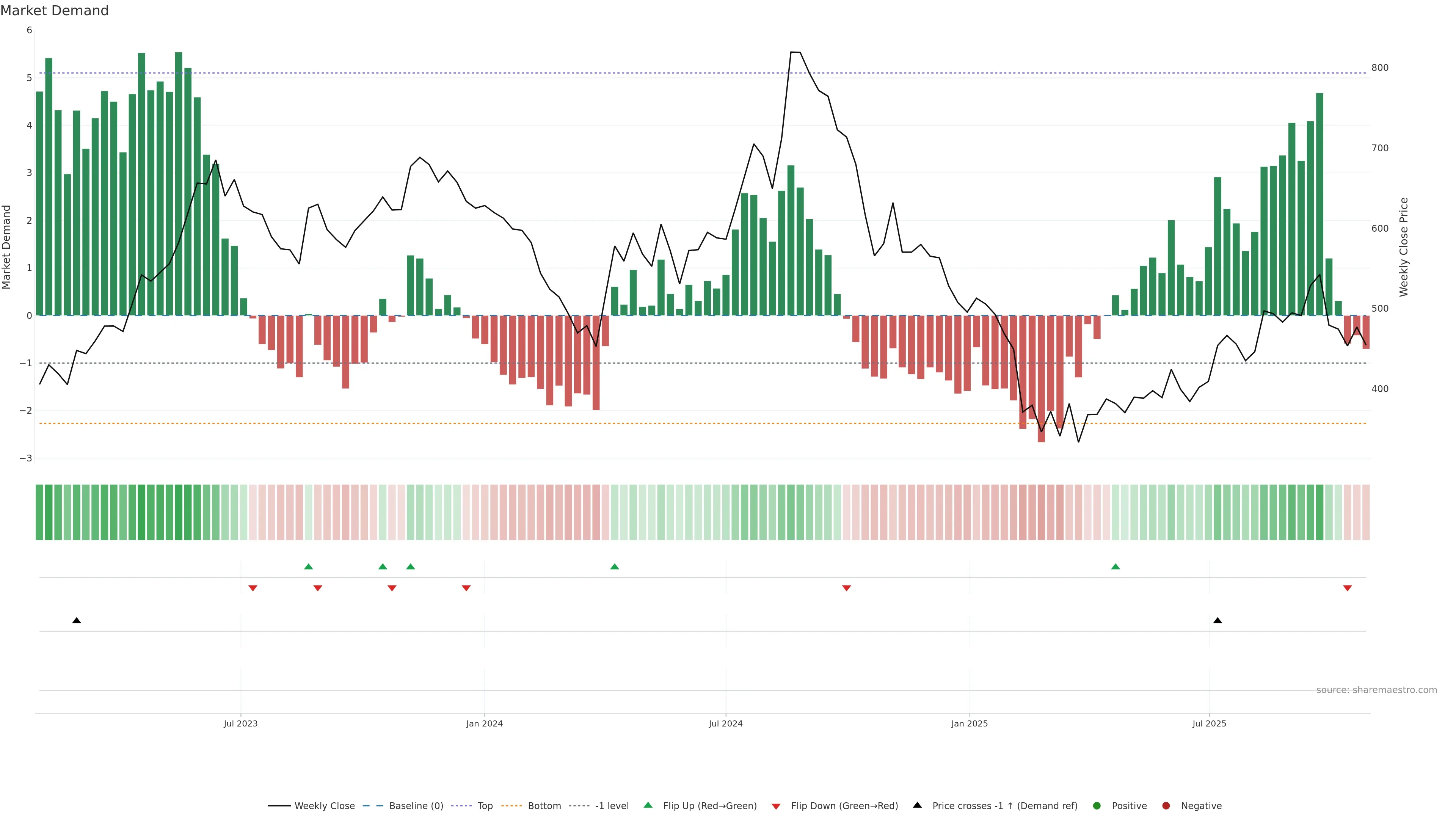Screen dimensions: 1456x819
Task: Click the Weekly Close Price axis title
Action: tap(1404, 247)
